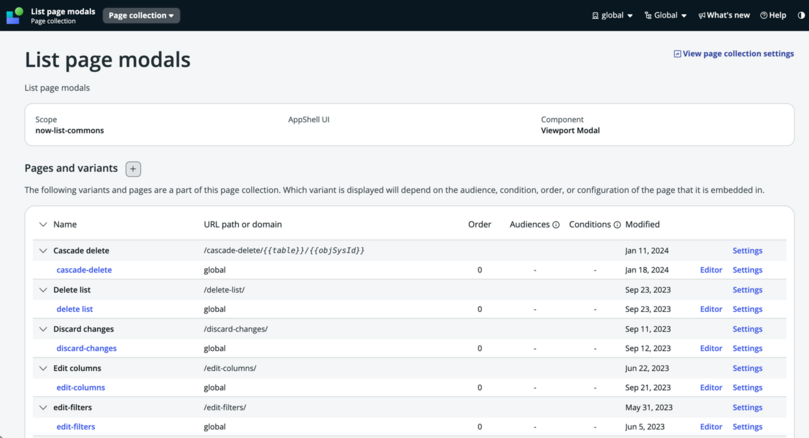Open Editor for edit-columns variant
Screen dimensions: 809x438
click(711, 387)
